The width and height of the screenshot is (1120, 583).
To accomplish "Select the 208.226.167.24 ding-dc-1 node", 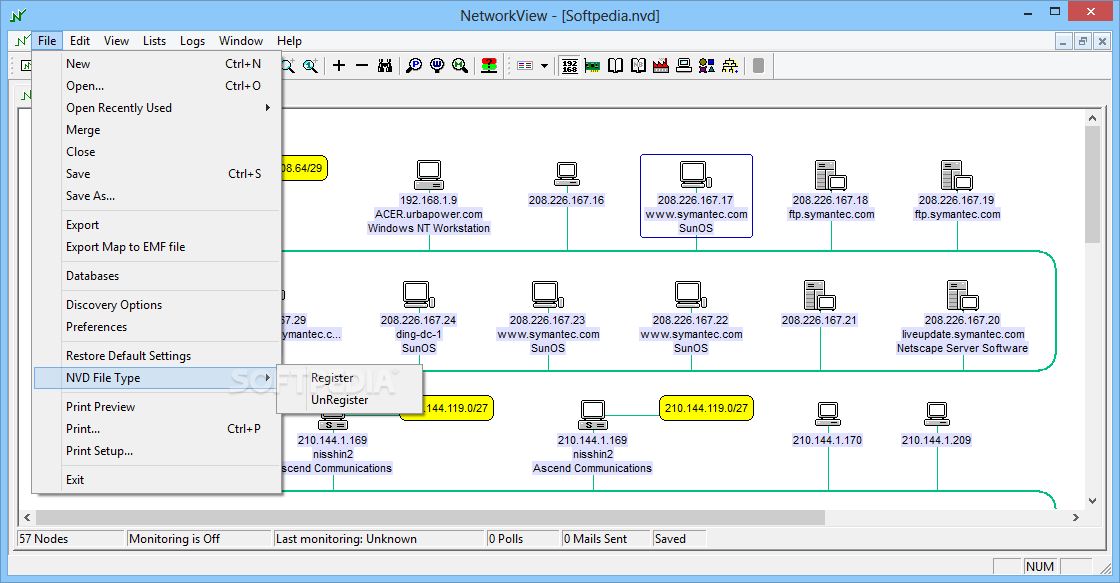I will [x=419, y=317].
